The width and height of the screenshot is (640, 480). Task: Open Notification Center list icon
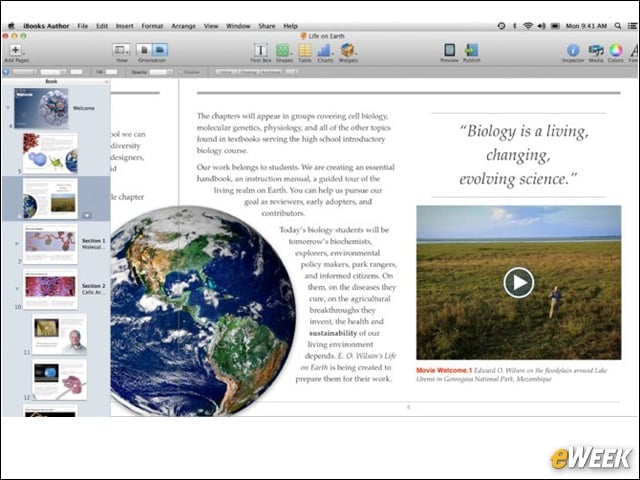632,26
